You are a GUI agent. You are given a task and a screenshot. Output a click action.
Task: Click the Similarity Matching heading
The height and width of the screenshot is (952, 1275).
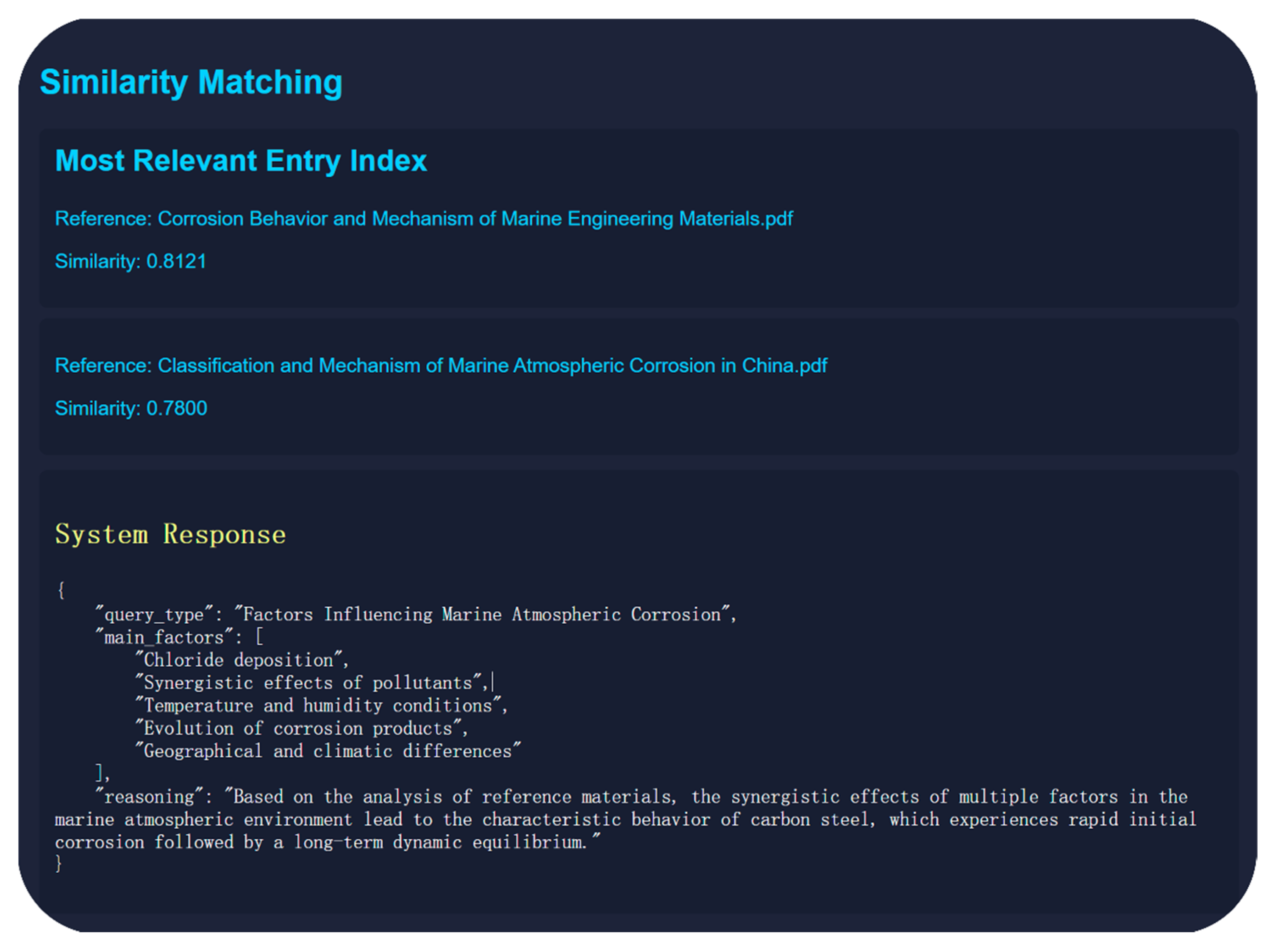[x=191, y=82]
